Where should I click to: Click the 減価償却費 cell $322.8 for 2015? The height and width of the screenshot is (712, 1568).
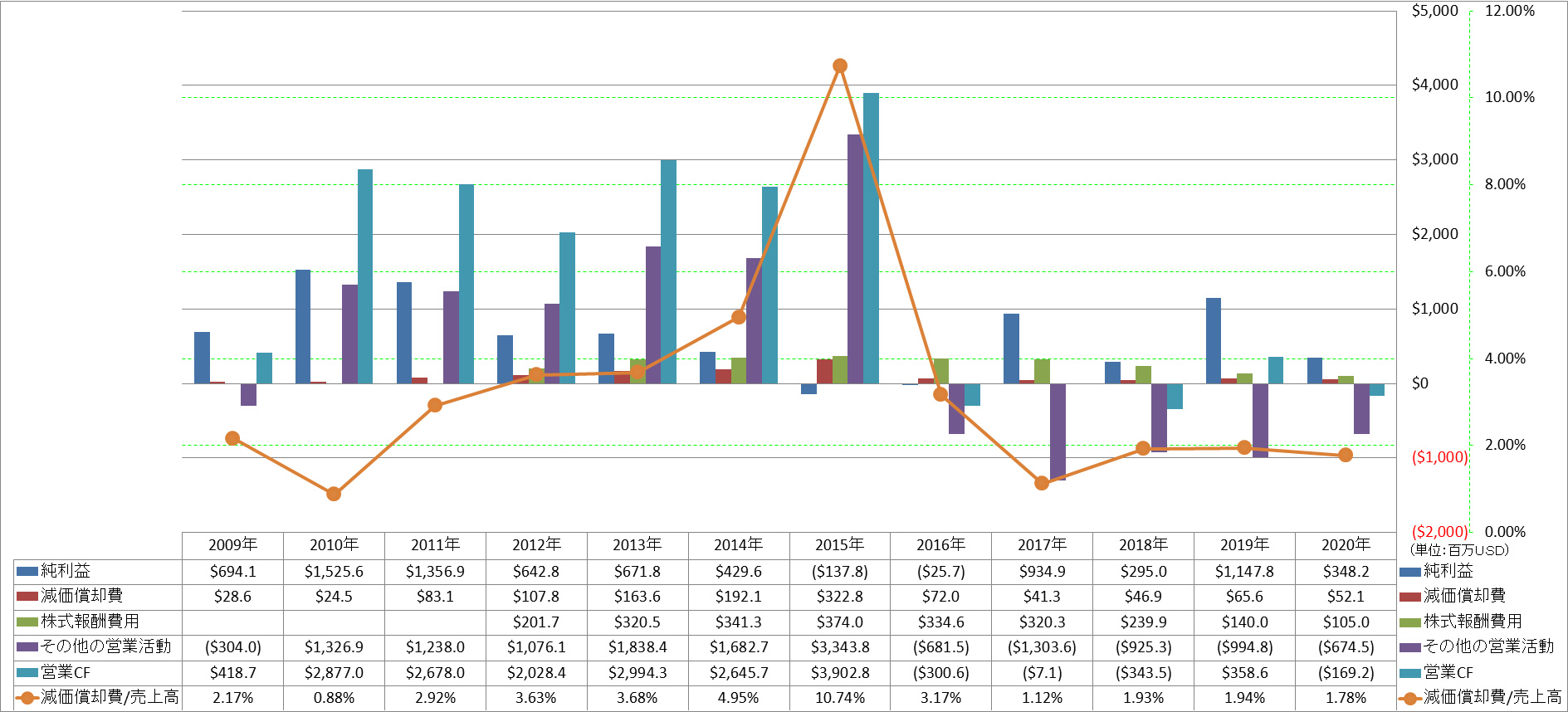point(840,597)
